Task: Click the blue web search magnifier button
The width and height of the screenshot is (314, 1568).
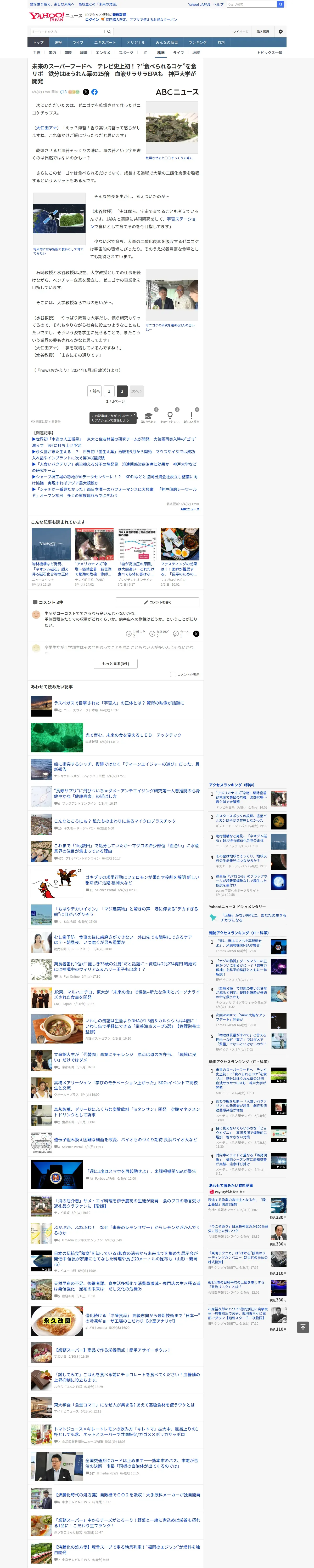Action: click(281, 4)
